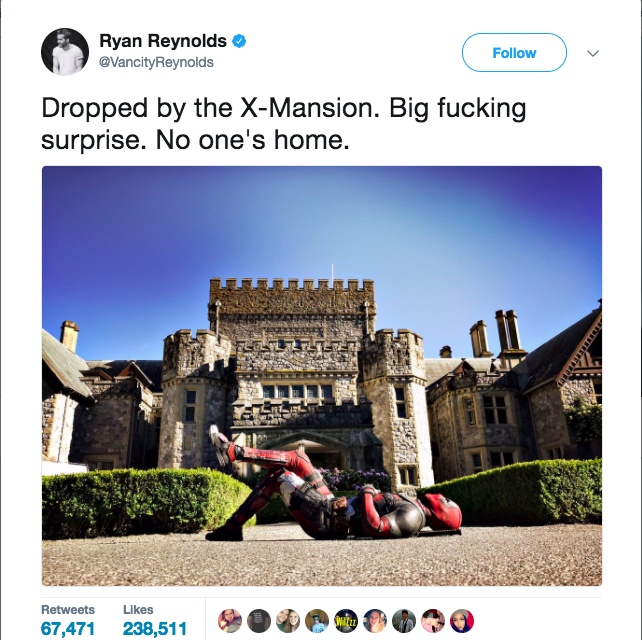
Task: Open the Deadpool mansion photo
Action: point(322,376)
